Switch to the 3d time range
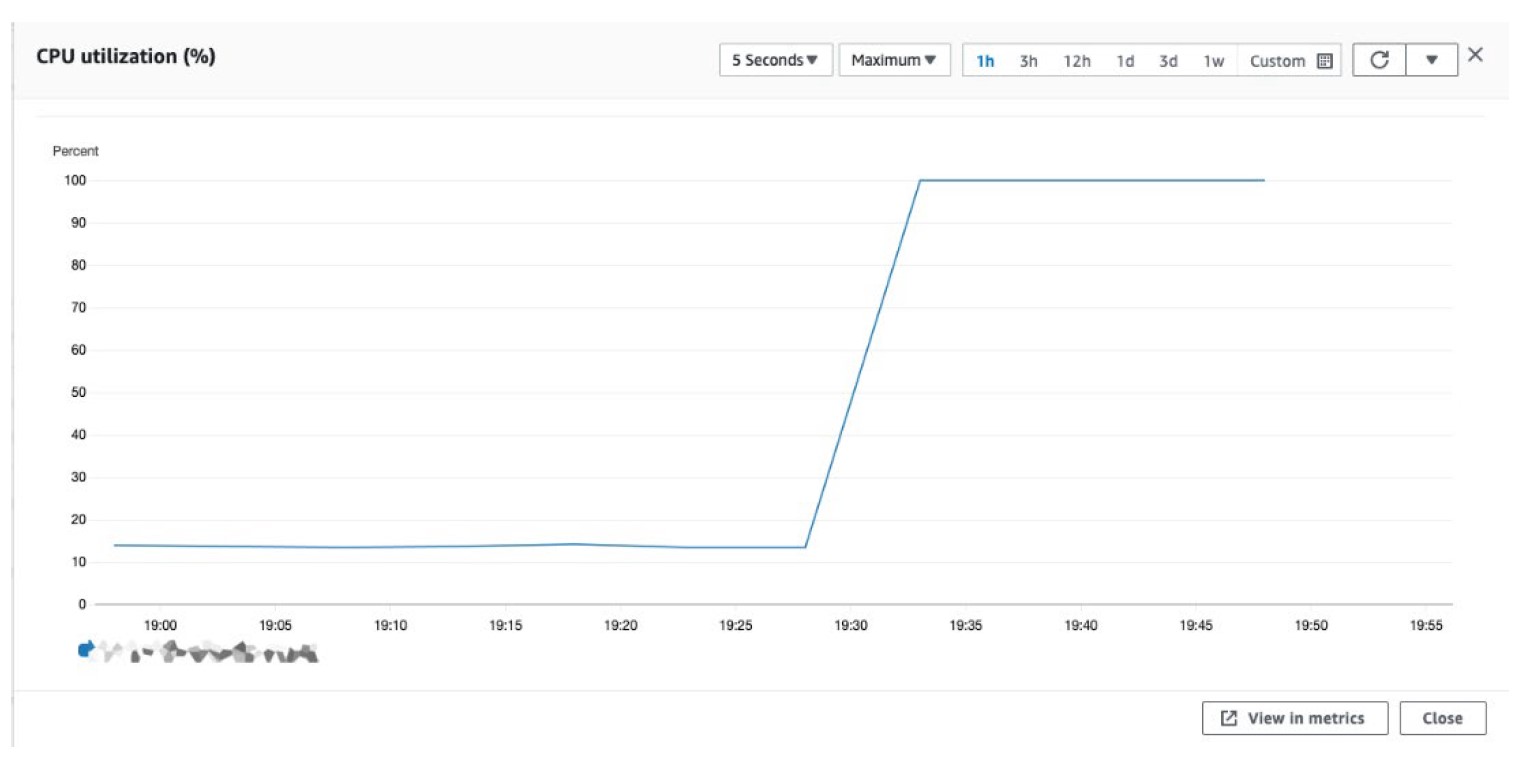1531x771 pixels. tap(1168, 61)
